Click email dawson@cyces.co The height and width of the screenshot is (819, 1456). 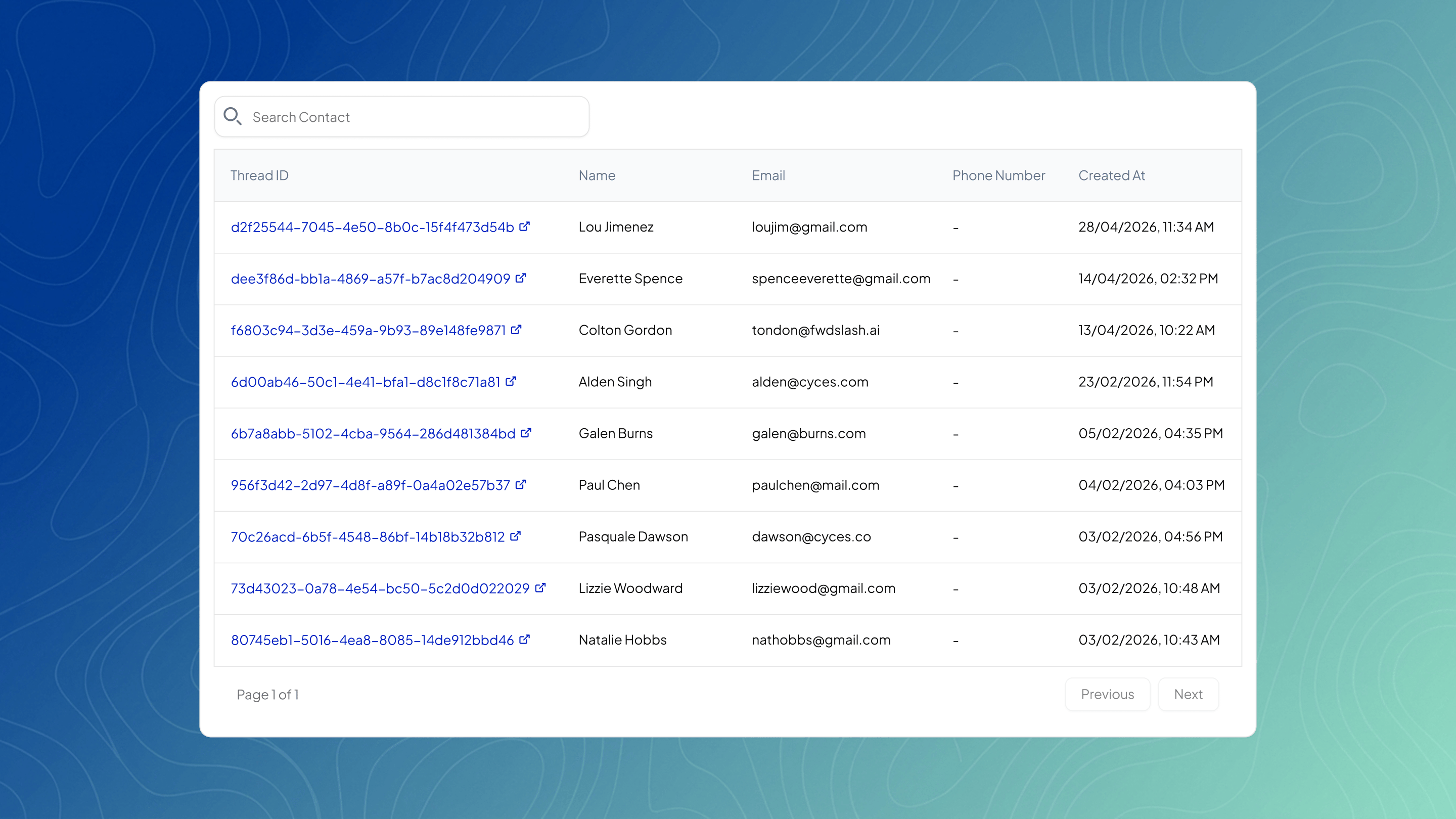811,537
